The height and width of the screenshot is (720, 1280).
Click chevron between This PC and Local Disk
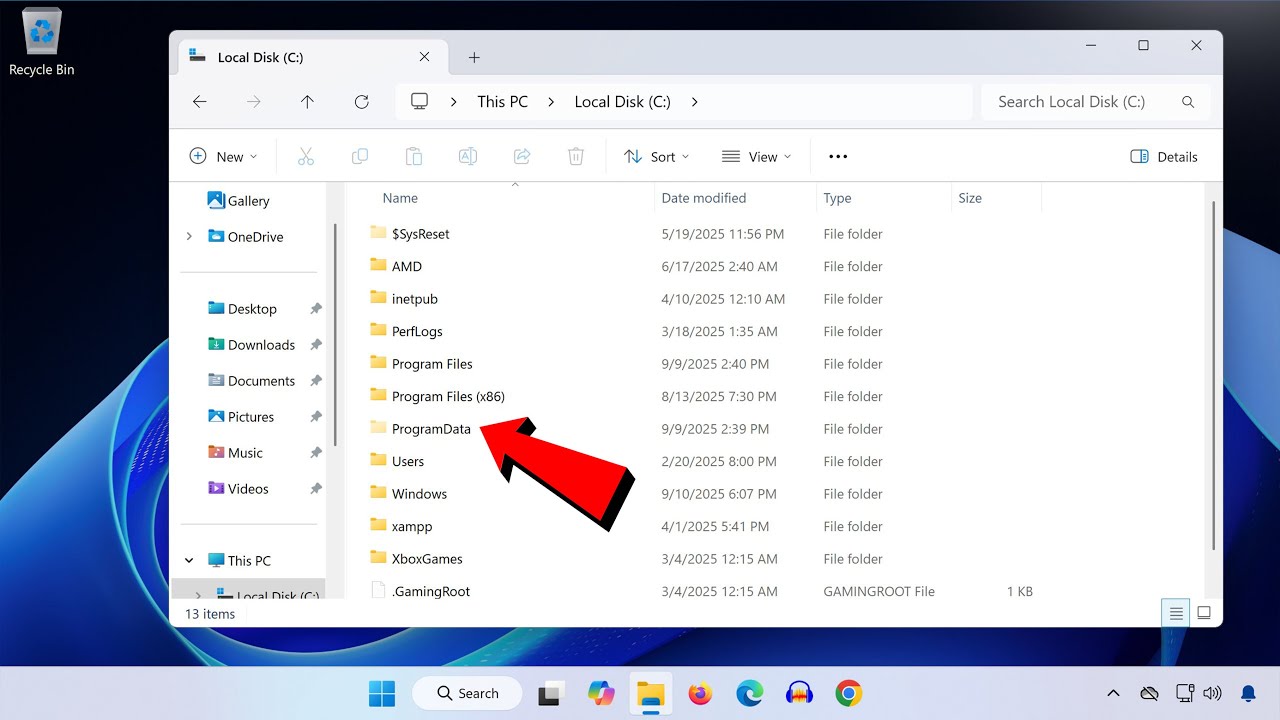pyautogui.click(x=551, y=102)
